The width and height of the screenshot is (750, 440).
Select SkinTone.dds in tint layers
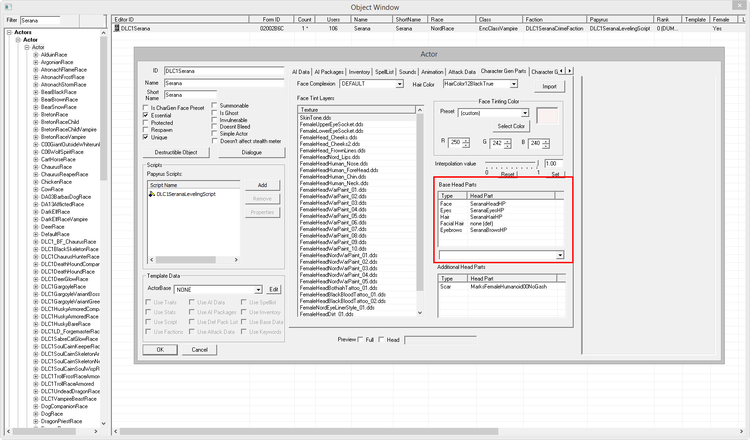coord(315,118)
